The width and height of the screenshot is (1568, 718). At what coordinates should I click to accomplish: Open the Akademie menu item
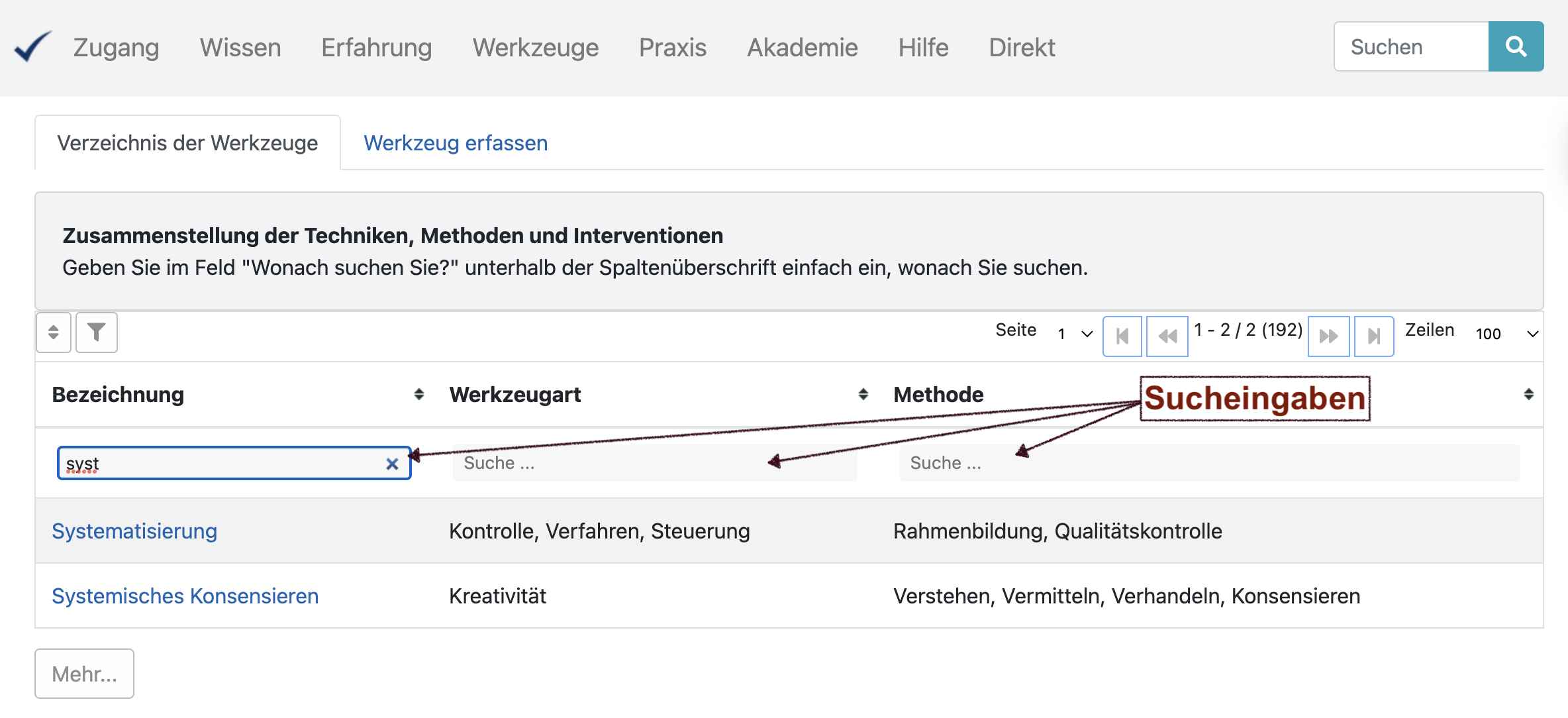[802, 48]
